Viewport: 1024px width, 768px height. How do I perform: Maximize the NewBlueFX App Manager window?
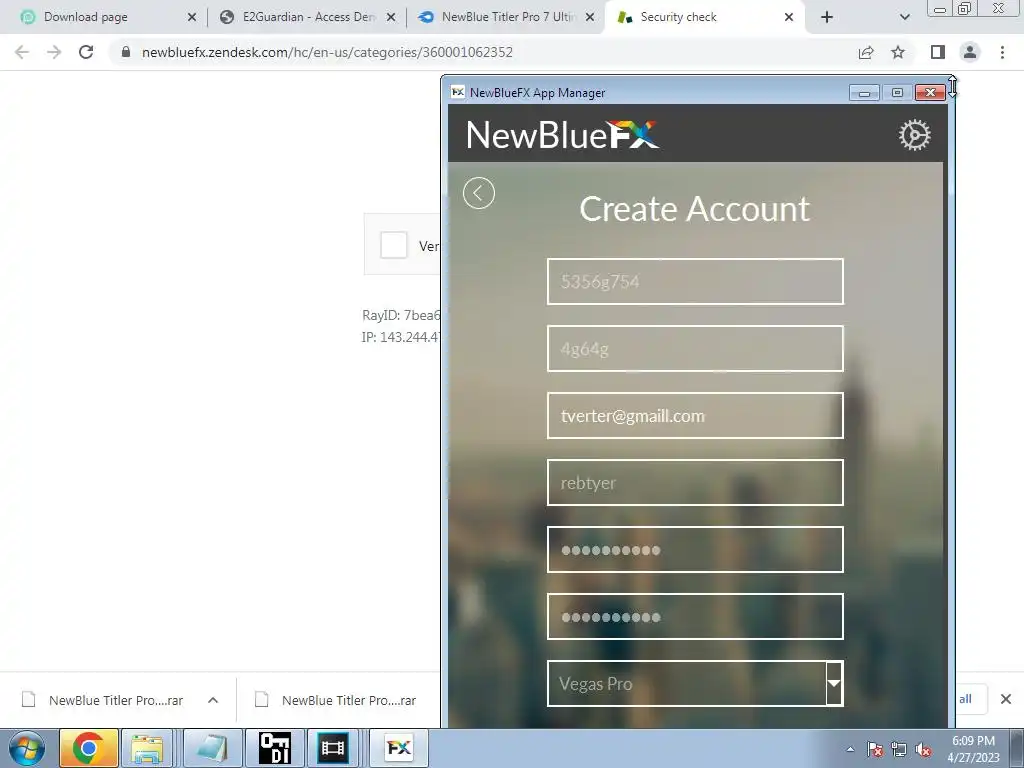(897, 93)
